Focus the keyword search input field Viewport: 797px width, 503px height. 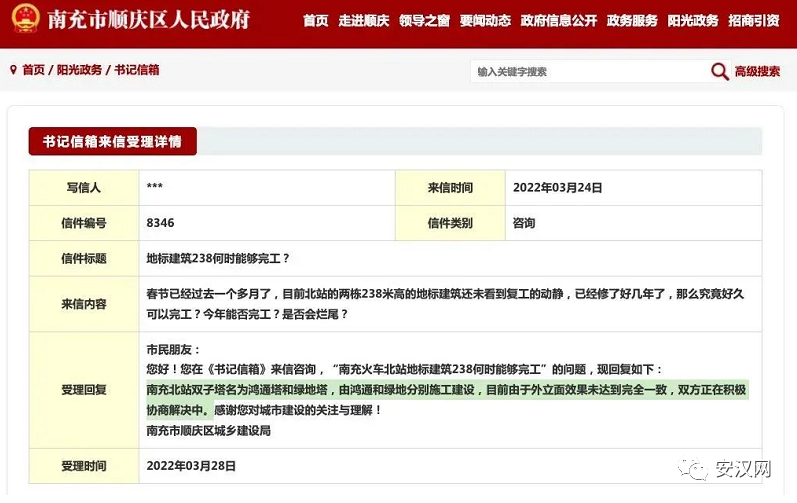590,72
